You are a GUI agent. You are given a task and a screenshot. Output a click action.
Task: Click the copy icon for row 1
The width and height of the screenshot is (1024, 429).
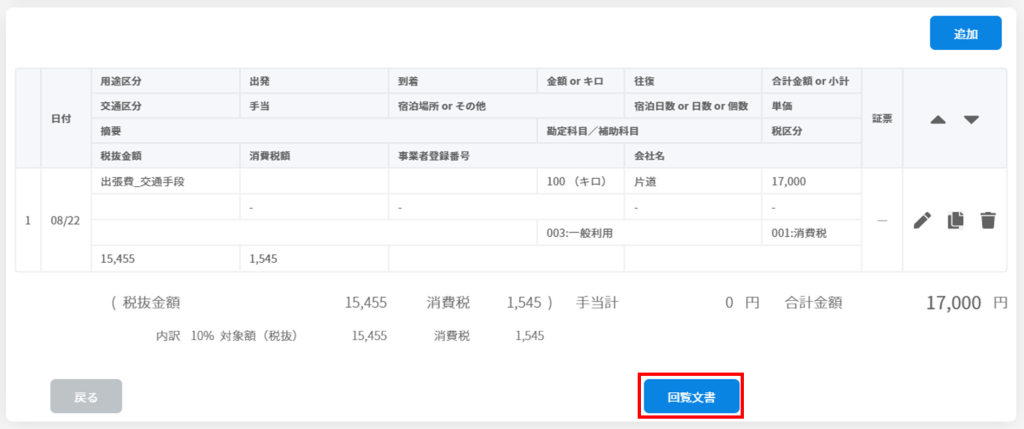click(955, 221)
